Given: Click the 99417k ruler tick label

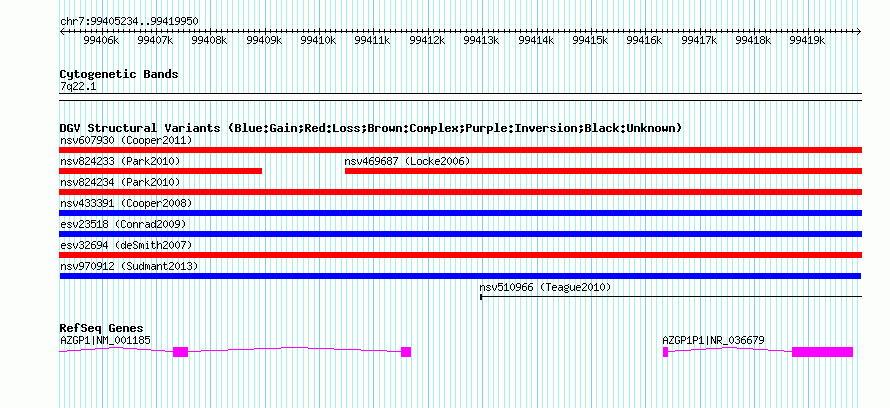Looking at the screenshot, I should point(699,40).
